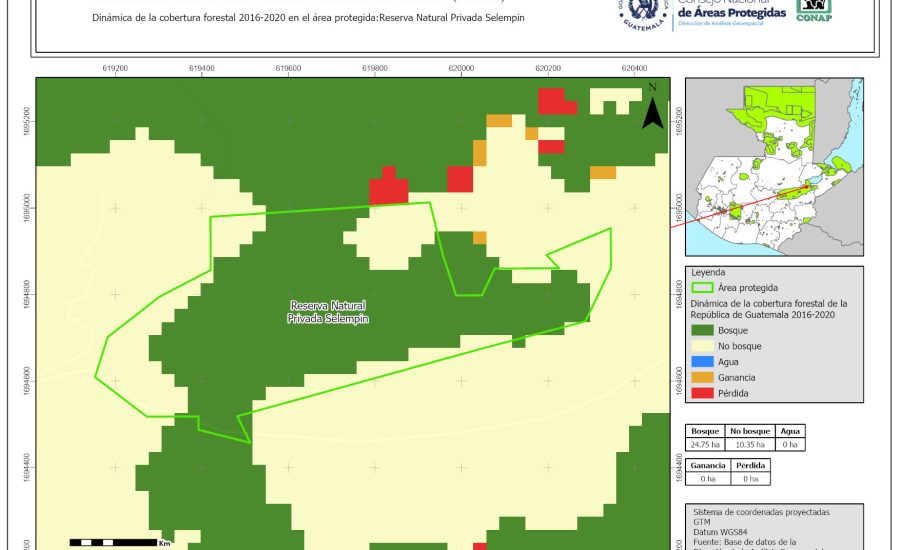Image resolution: width=900 pixels, height=550 pixels.
Task: Click the Reserva Natural Privada Selempin map label
Action: [x=328, y=312]
